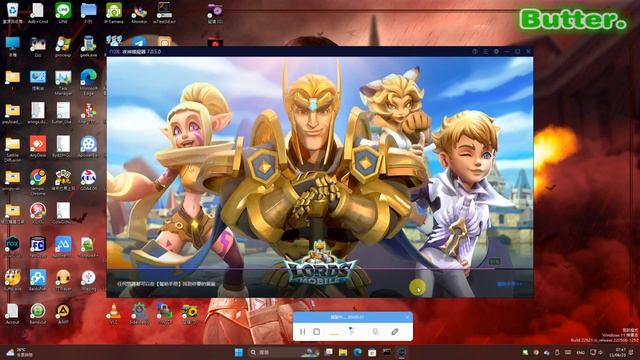The image size is (640, 360).
Task: Open the film reel Apowersoft desktop icon
Action: tap(89, 147)
